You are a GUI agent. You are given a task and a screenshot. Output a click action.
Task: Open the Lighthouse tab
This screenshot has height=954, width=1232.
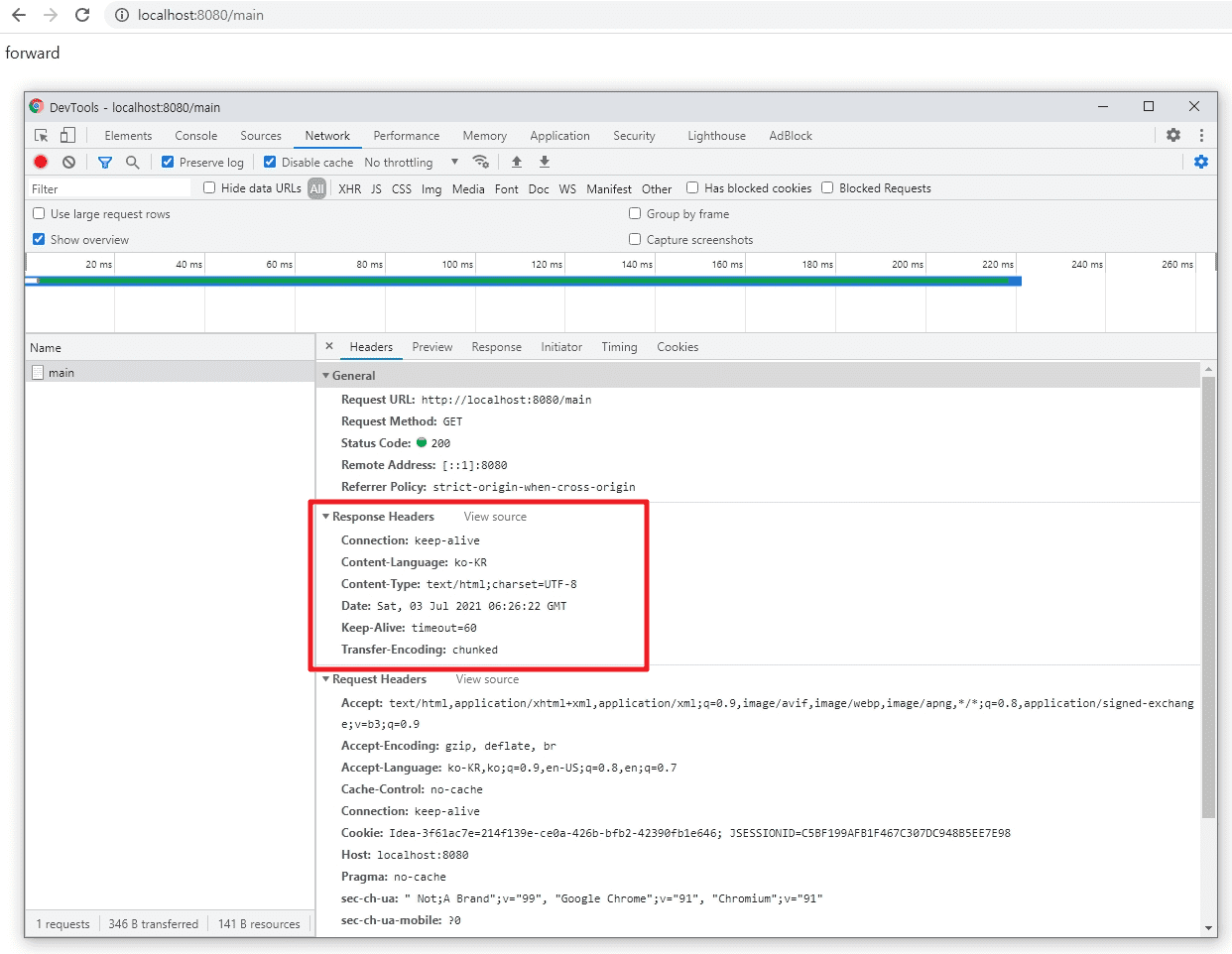pyautogui.click(x=716, y=136)
